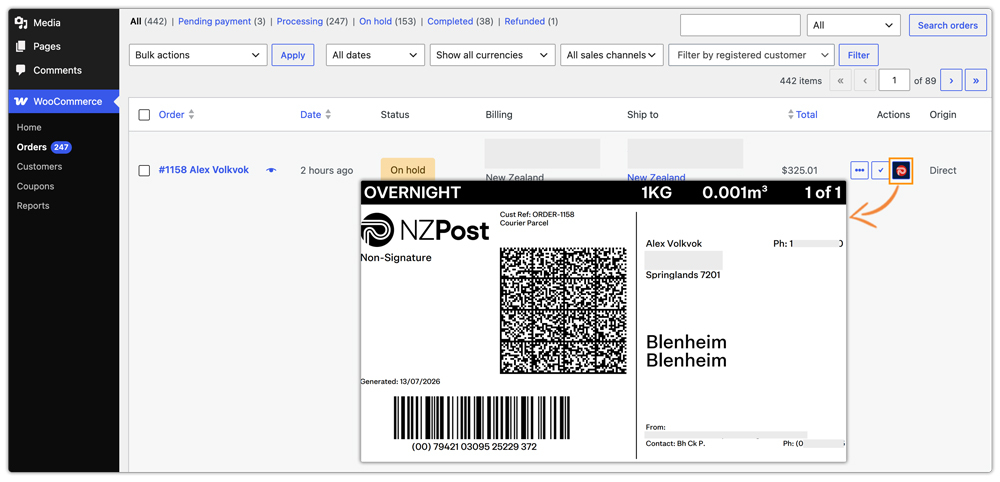
Task: Click Non-Signature text on label
Action: click(395, 258)
